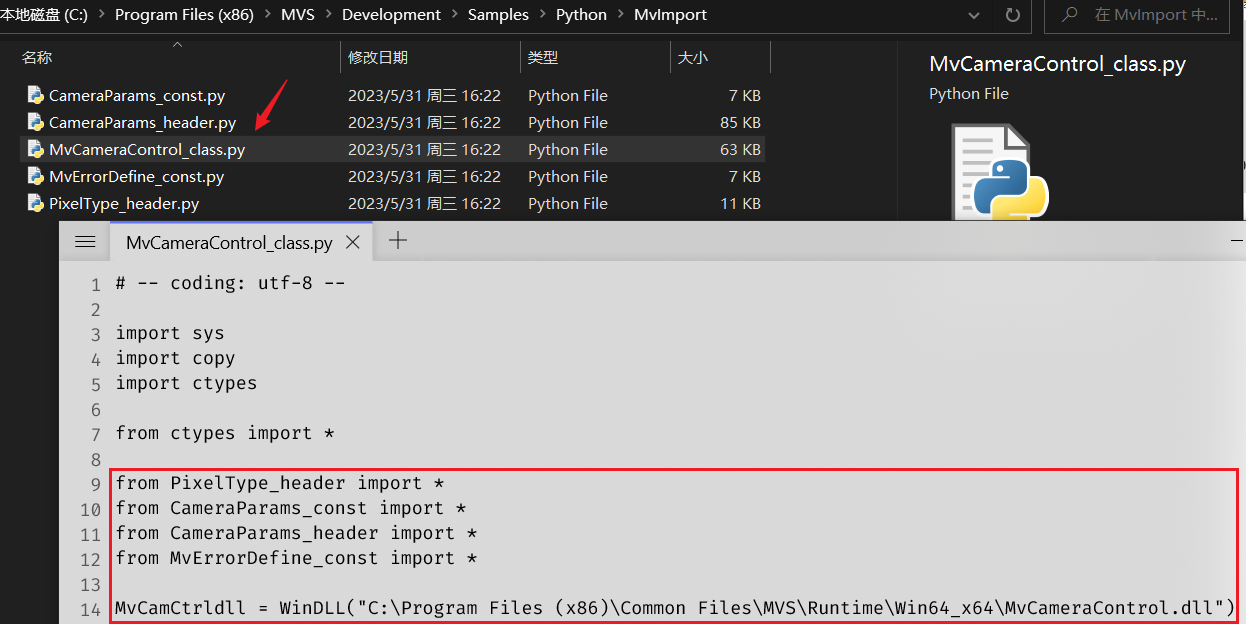The width and height of the screenshot is (1246, 624).
Task: Sort files by 名称 column
Action: (x=37, y=58)
